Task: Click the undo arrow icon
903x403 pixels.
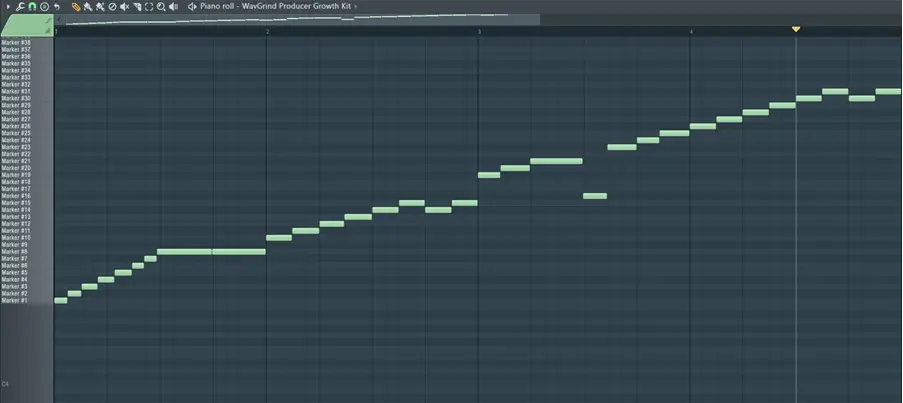Action: click(56, 6)
